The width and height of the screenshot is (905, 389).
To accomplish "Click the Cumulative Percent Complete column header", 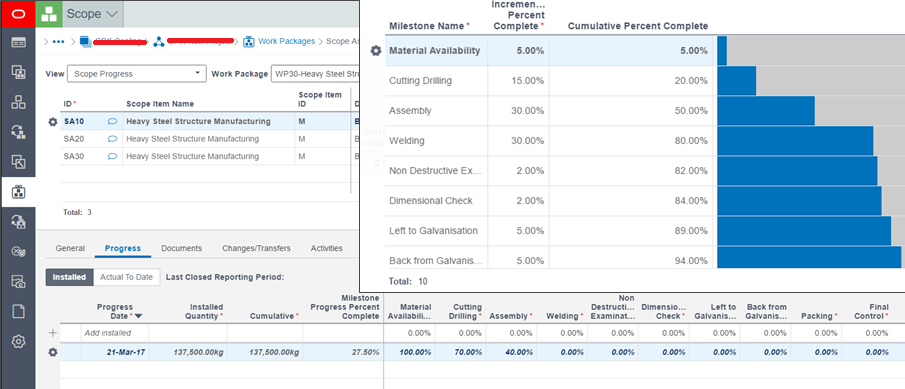I will [638, 26].
